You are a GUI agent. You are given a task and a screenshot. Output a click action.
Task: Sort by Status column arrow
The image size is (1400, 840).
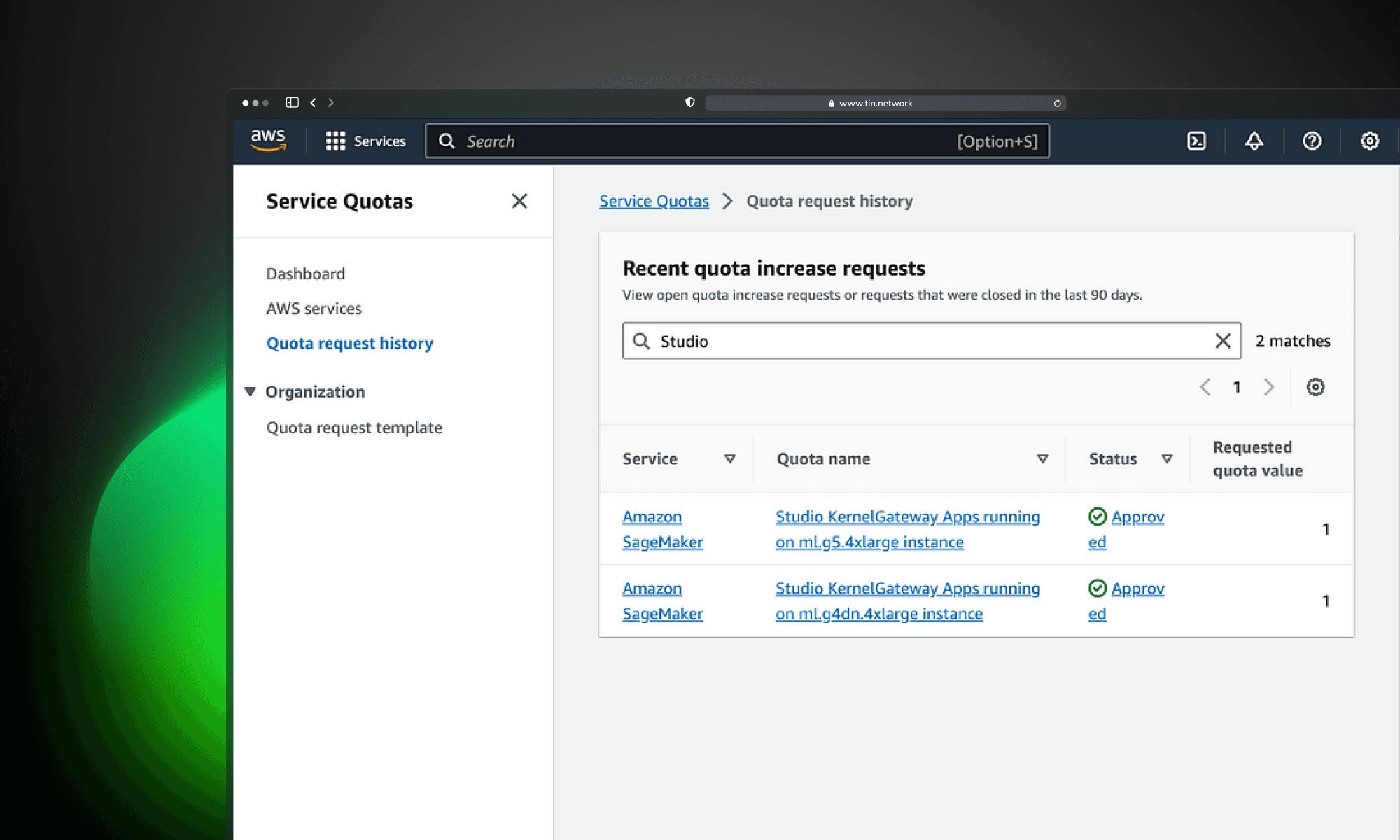(1167, 458)
